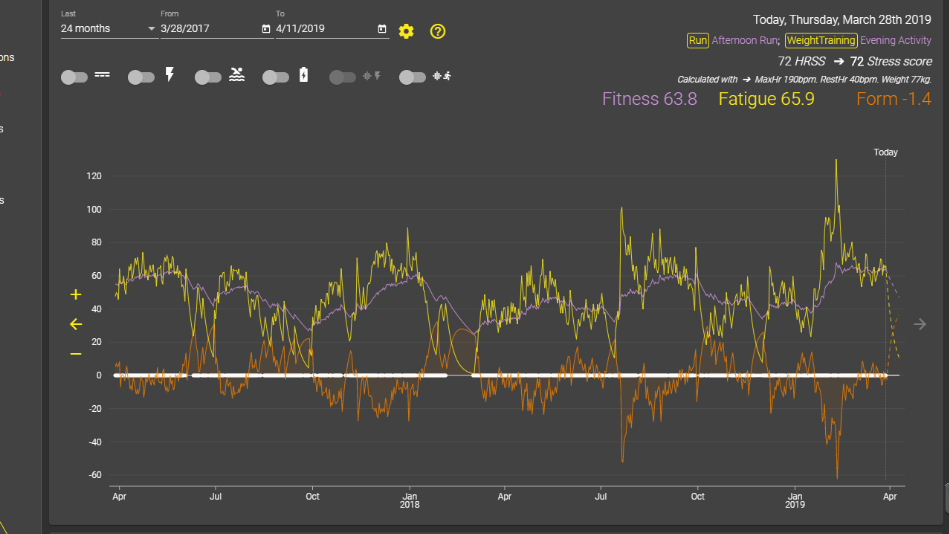Toggle the switch beside lightning bolt icon

141,77
